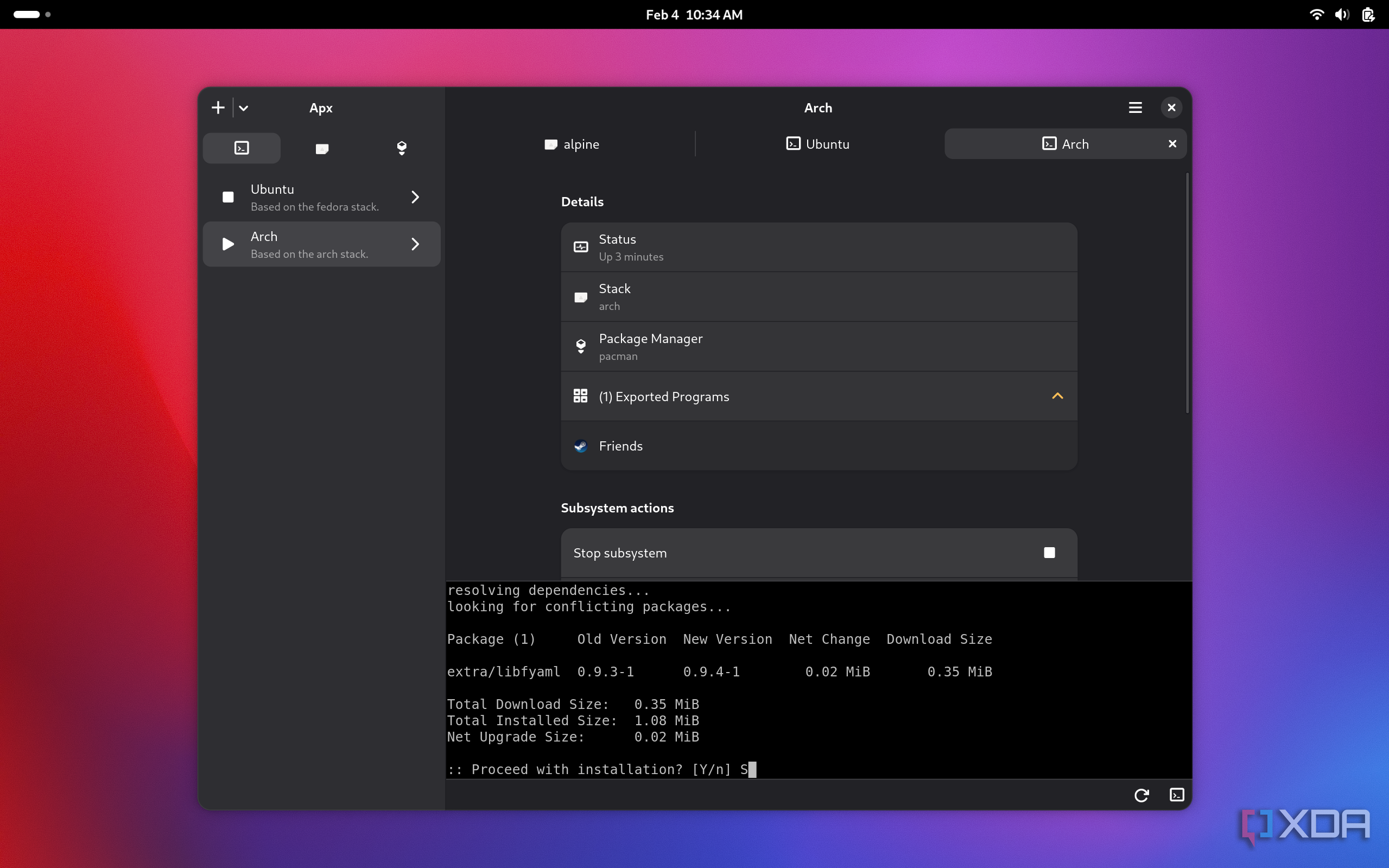
Task: Click inside the terminal at Proceed prompt
Action: pos(601,770)
